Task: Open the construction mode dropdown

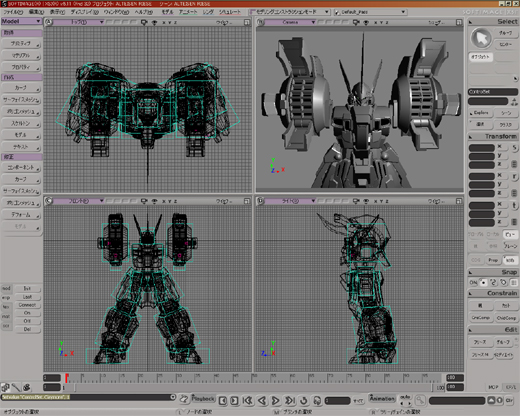Action: coord(290,12)
